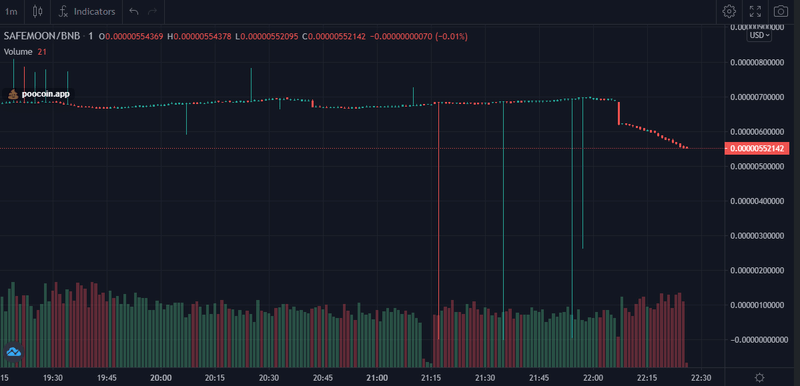
Task: Click the SAFEMOON/BNB symbol title
Action: [x=42, y=37]
